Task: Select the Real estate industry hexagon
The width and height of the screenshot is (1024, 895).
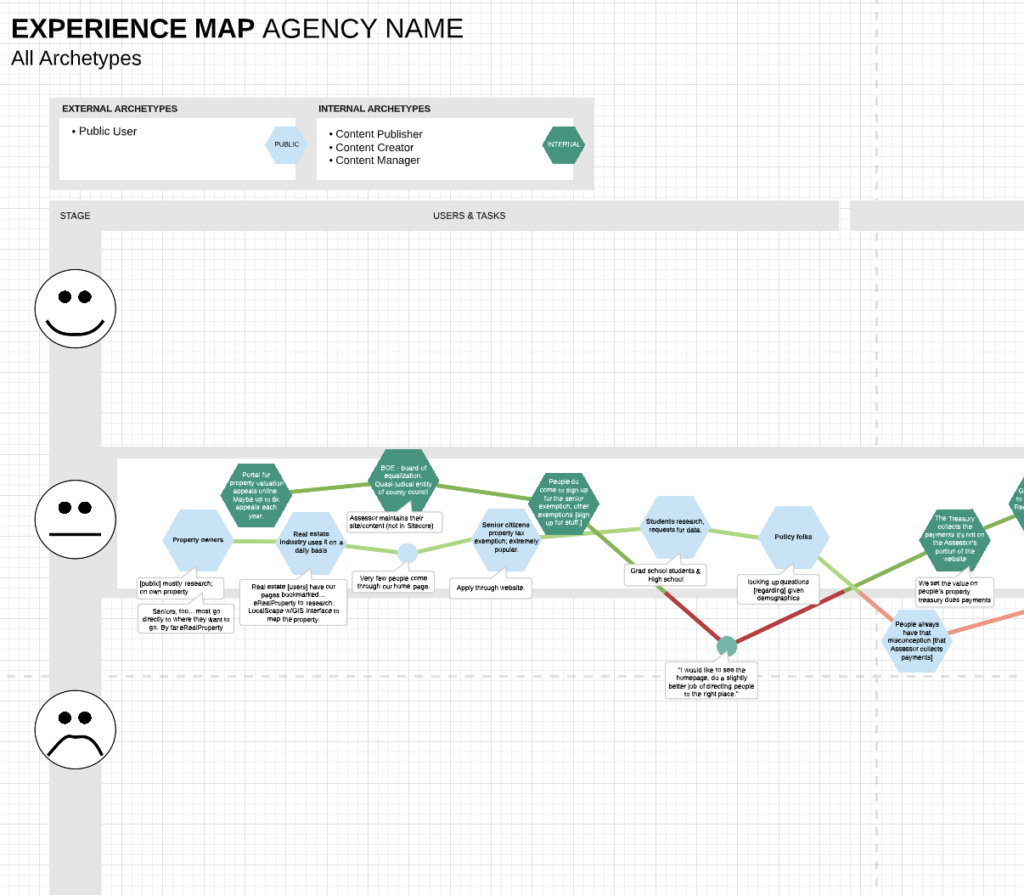Action: pyautogui.click(x=311, y=542)
